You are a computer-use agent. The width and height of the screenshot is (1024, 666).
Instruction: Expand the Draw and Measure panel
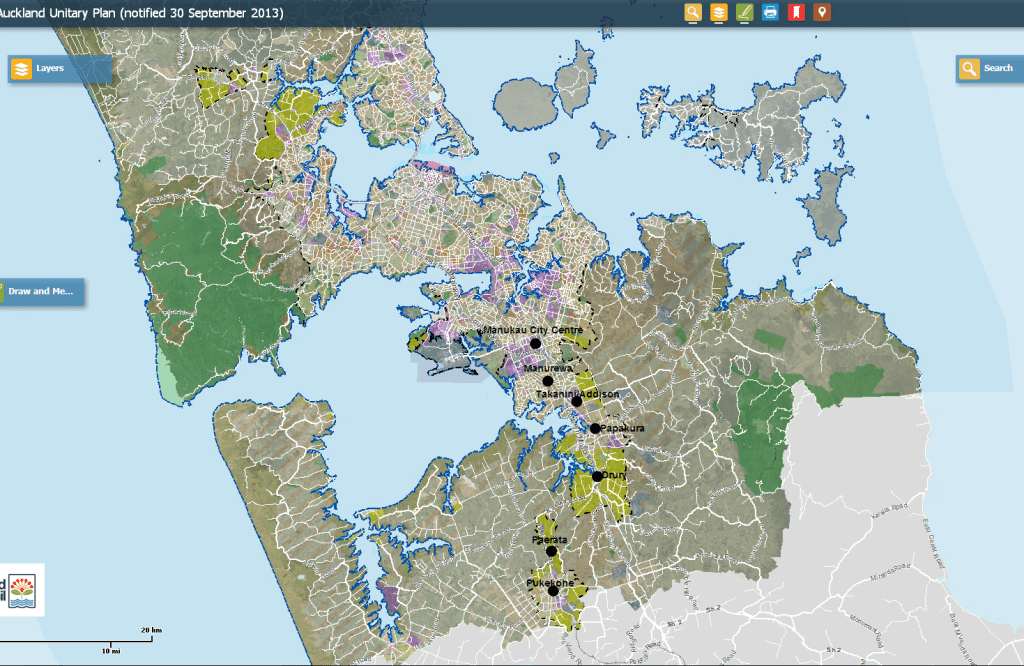(40, 292)
